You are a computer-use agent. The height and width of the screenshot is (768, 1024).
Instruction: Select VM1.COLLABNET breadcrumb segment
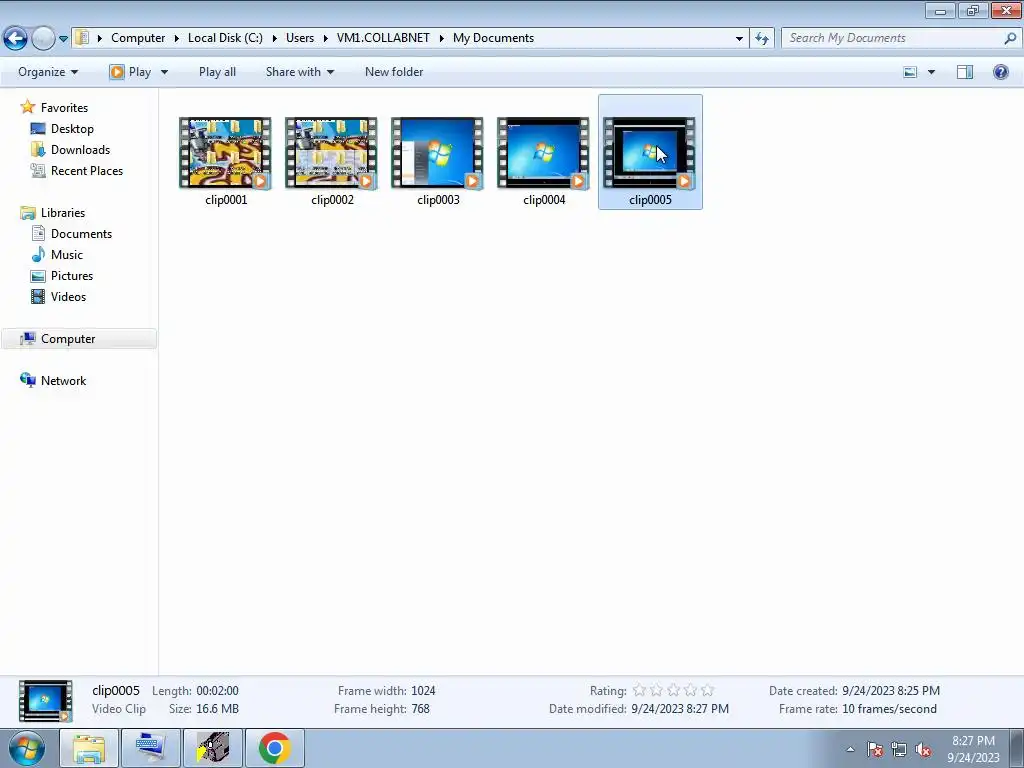pyautogui.click(x=383, y=38)
